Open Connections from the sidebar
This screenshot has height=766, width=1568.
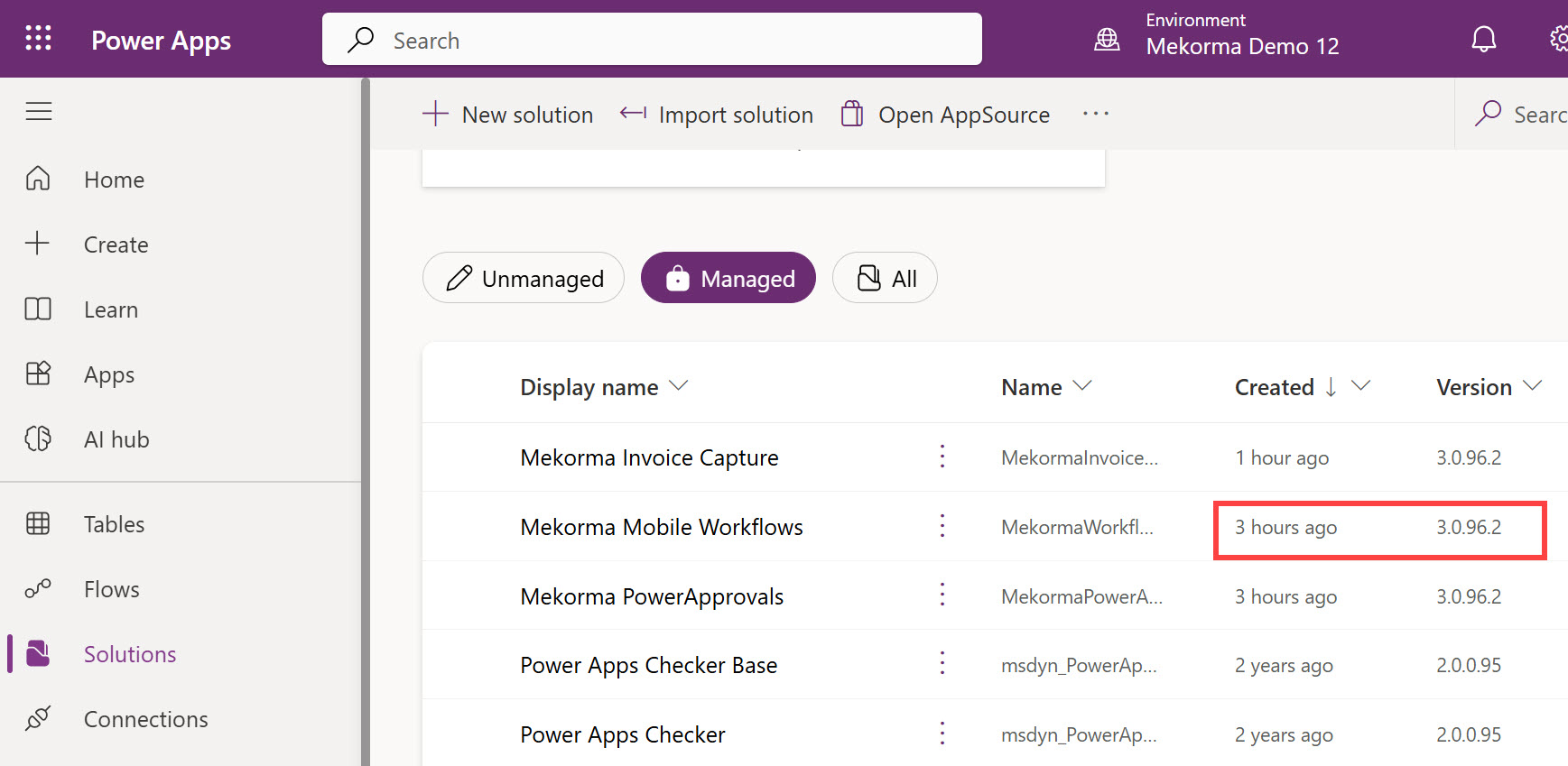pyautogui.click(x=145, y=719)
